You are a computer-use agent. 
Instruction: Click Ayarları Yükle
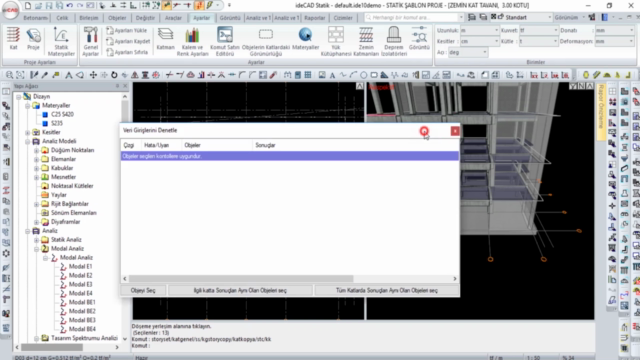click(127, 30)
